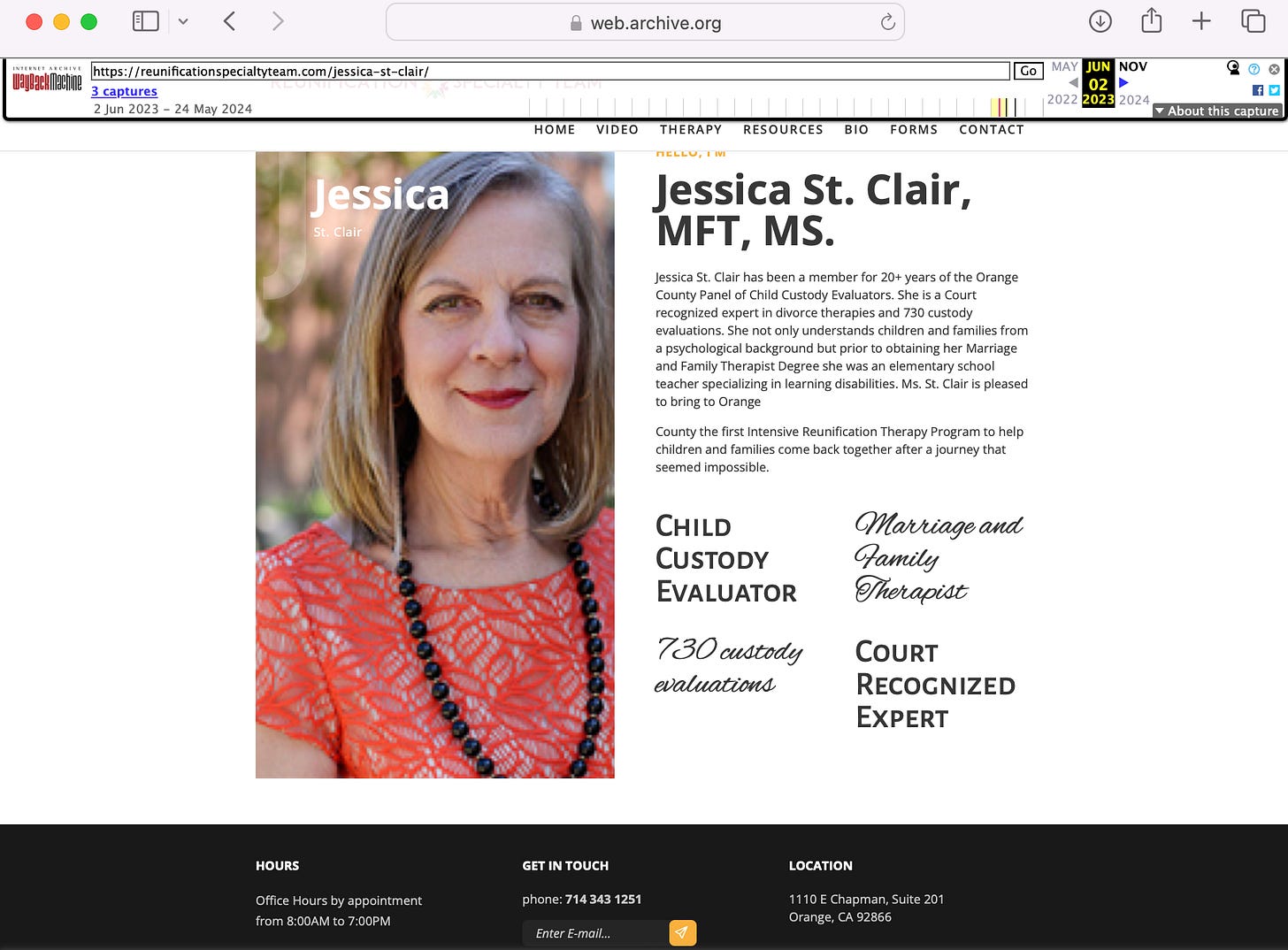Open the Wayback help question icon
The height and width of the screenshot is (950, 1288).
pos(1253,69)
